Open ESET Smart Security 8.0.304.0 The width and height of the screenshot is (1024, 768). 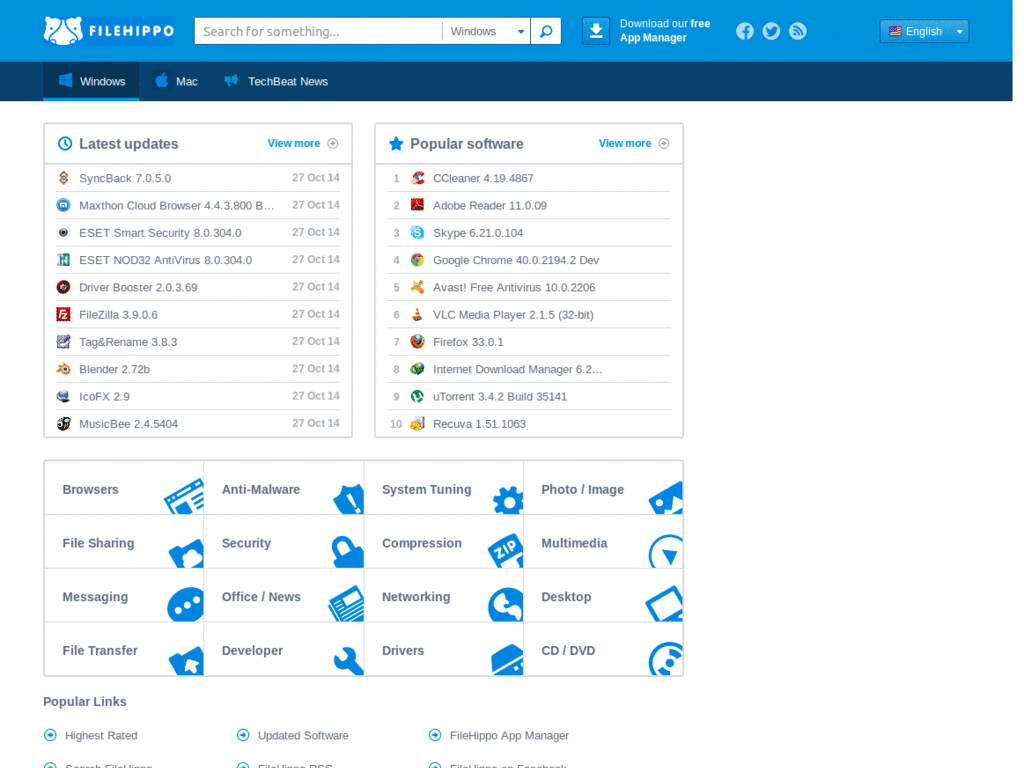point(160,232)
